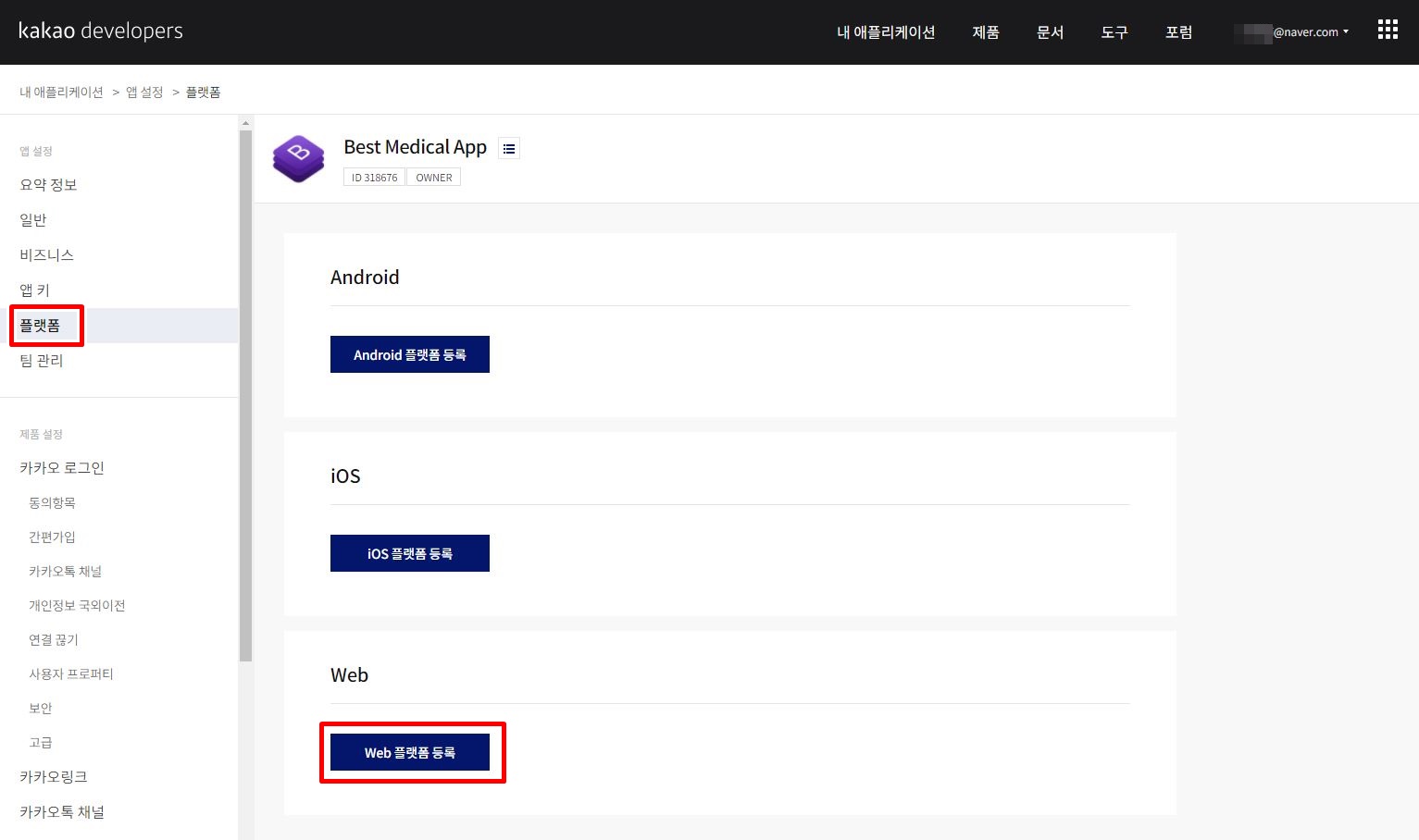Viewport: 1419px width, 840px height.
Task: Open 카카오 로그인 in the sidebar
Action: point(62,468)
